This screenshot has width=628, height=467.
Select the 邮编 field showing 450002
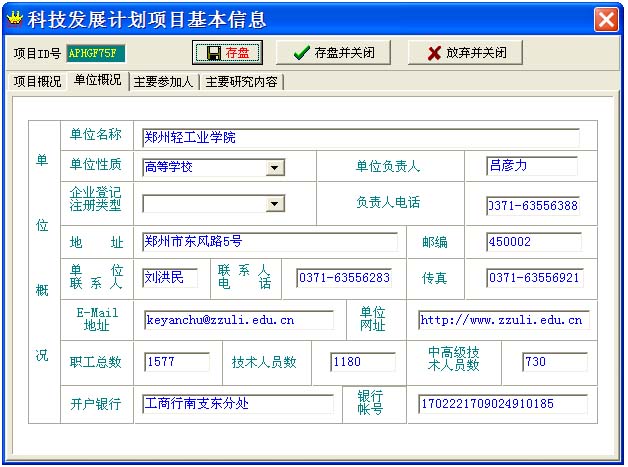(532, 242)
